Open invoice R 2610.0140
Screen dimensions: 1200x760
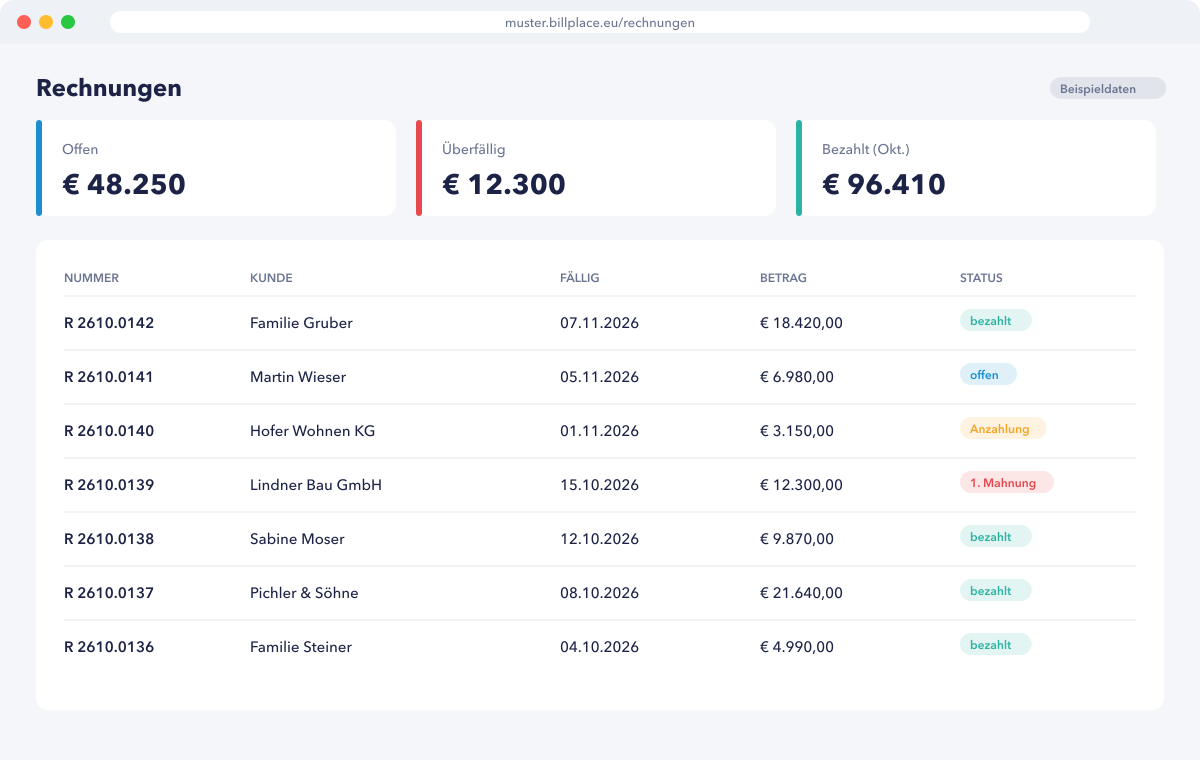pyautogui.click(x=109, y=431)
